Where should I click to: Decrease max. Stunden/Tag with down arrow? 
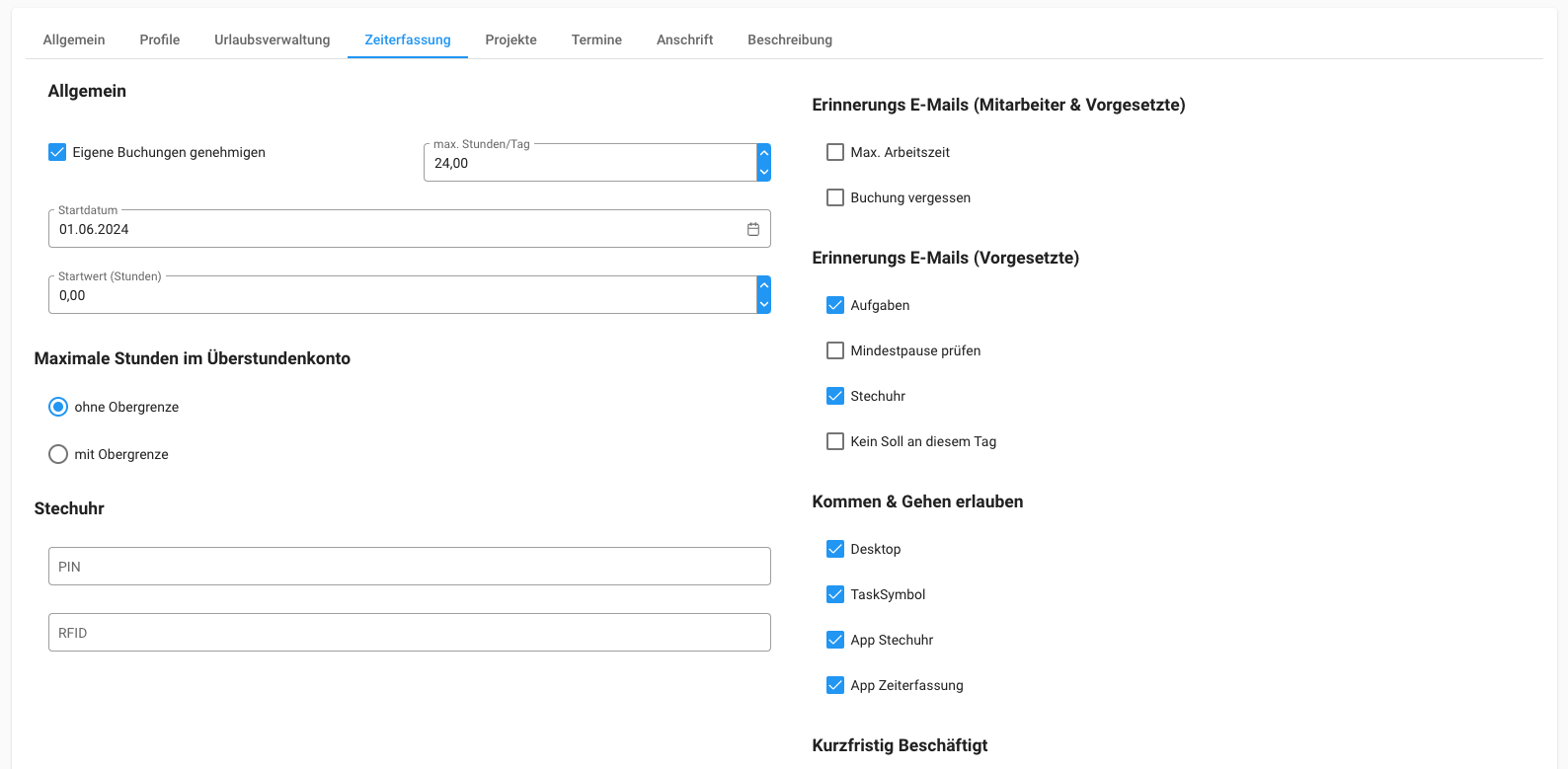[763, 172]
